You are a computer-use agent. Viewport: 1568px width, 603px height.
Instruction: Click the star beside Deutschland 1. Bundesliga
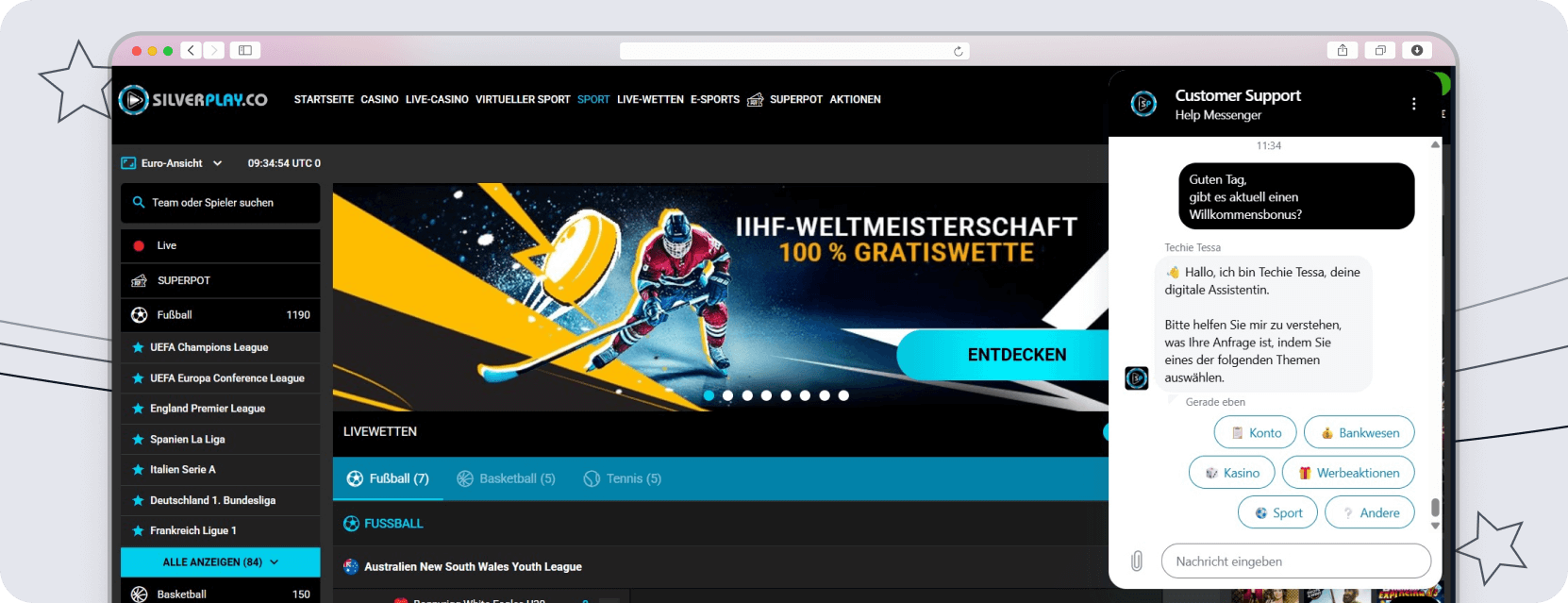point(138,500)
